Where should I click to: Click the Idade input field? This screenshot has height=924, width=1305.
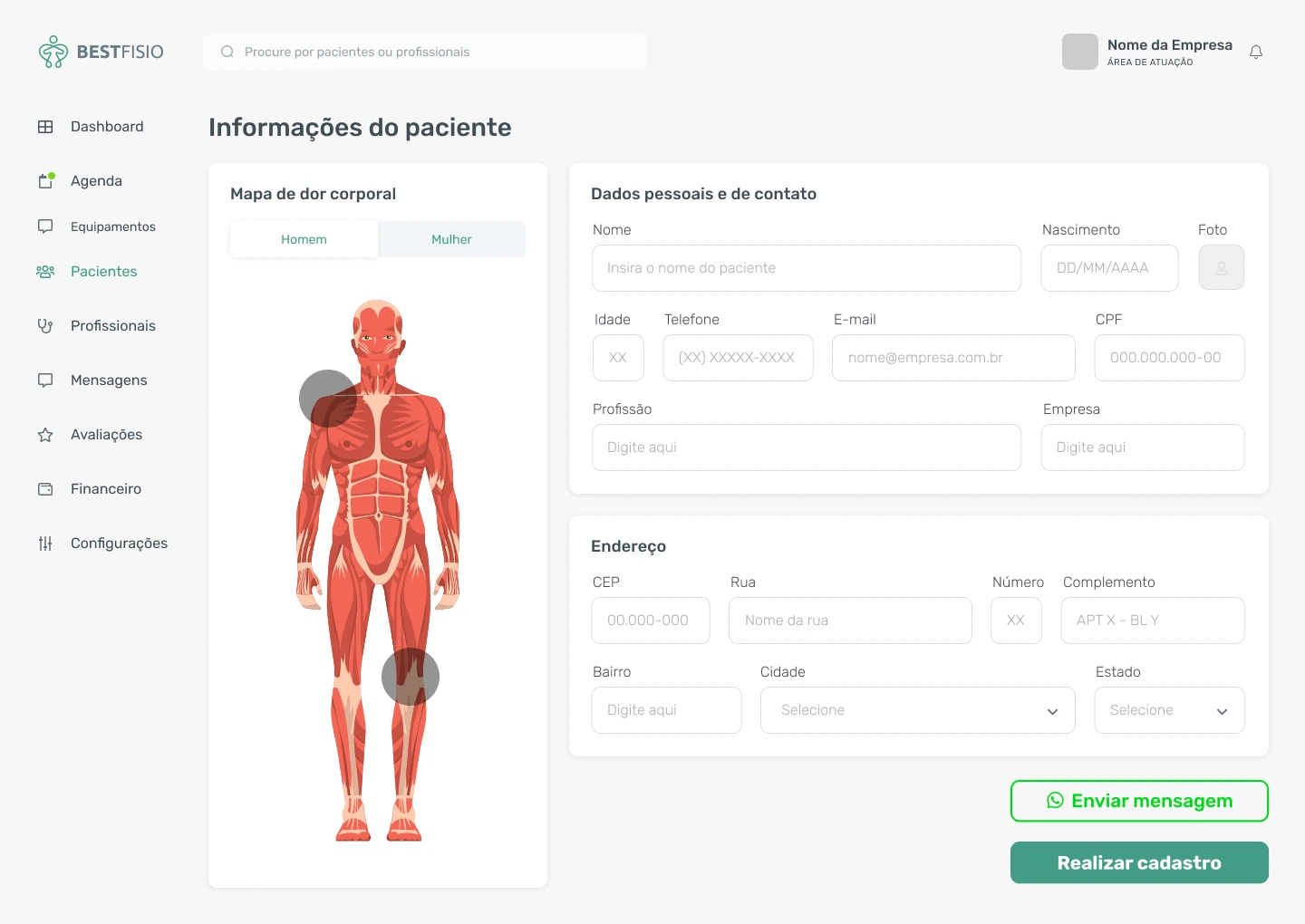pos(618,358)
